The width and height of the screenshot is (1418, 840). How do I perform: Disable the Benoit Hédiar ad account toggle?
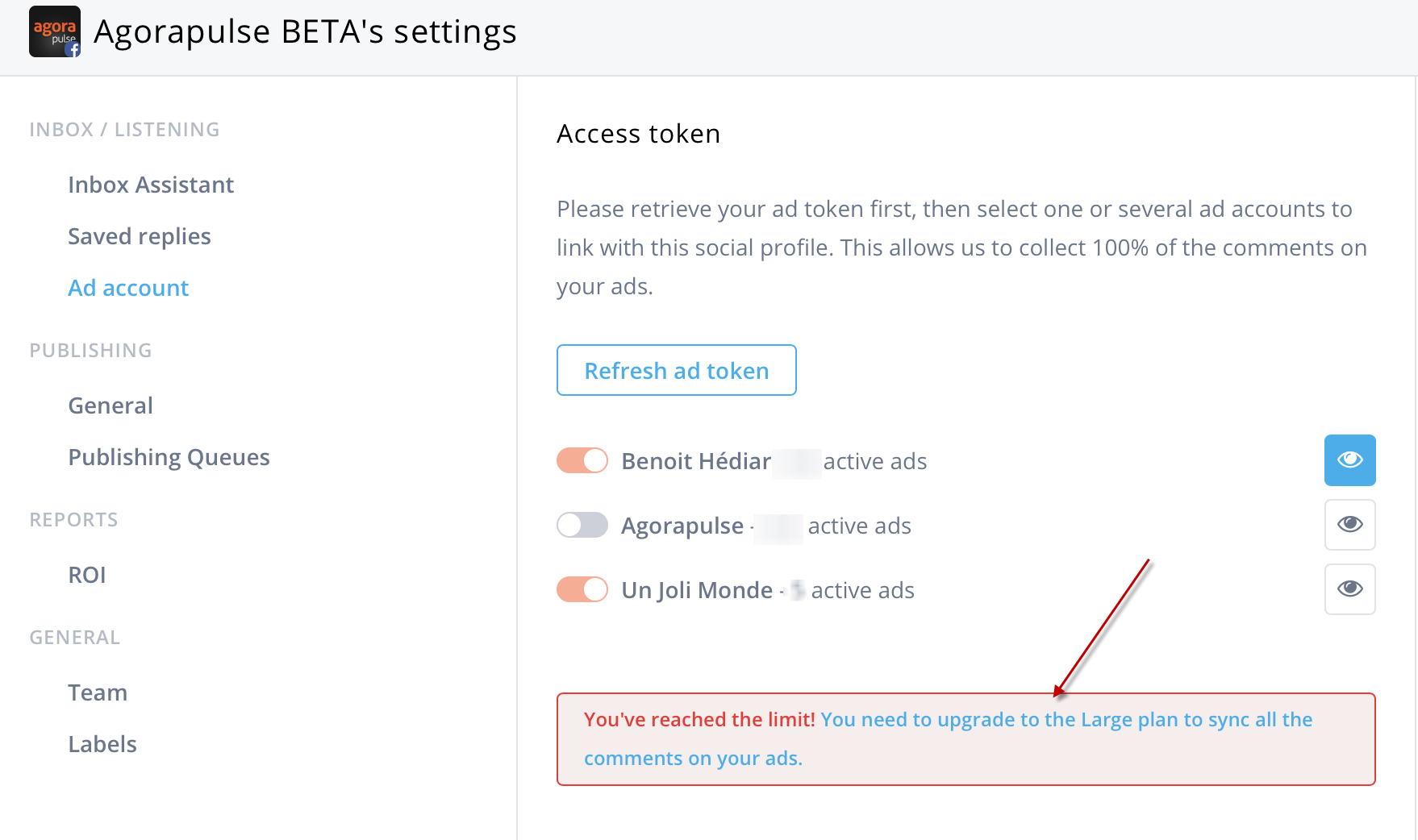[582, 461]
